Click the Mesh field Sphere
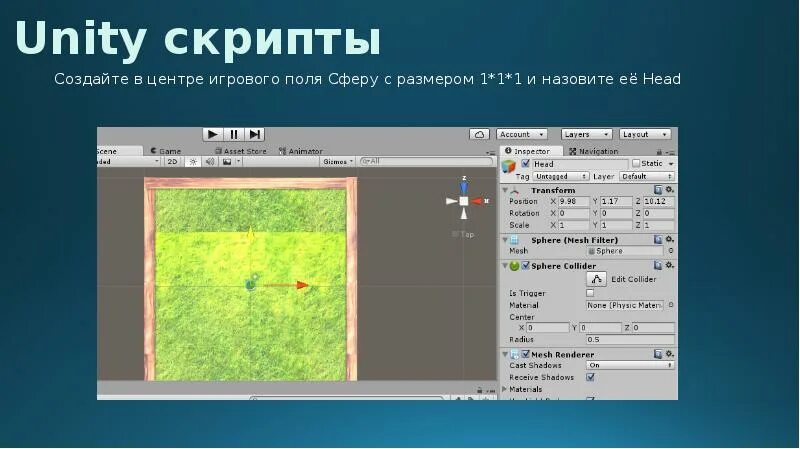 point(625,251)
